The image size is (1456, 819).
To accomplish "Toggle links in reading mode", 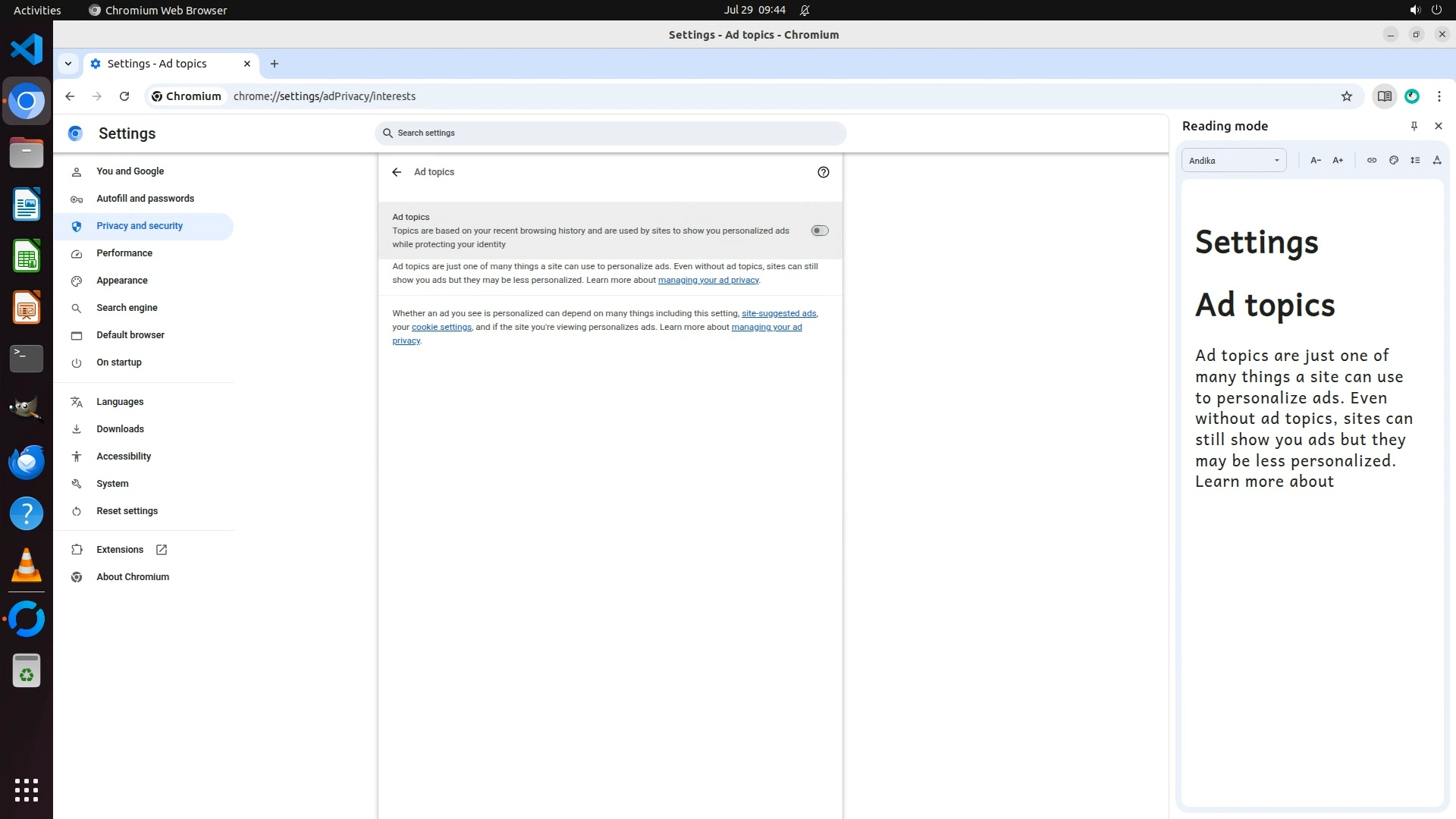I will point(1372,160).
